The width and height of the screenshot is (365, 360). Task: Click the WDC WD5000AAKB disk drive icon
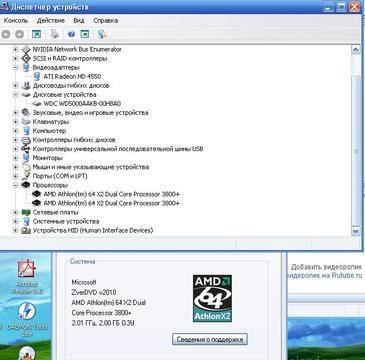pyautogui.click(x=37, y=103)
